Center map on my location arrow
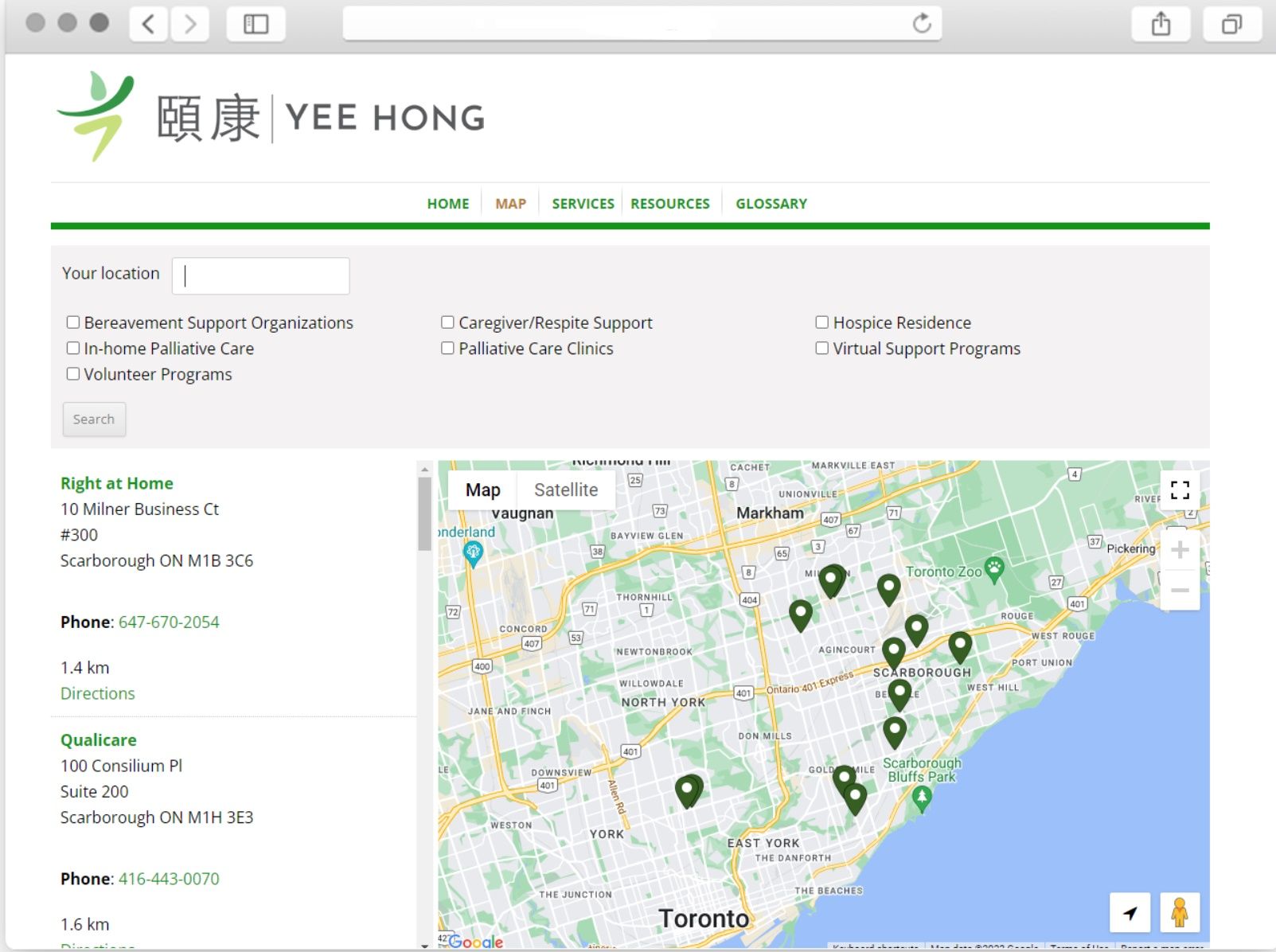 point(1130,912)
